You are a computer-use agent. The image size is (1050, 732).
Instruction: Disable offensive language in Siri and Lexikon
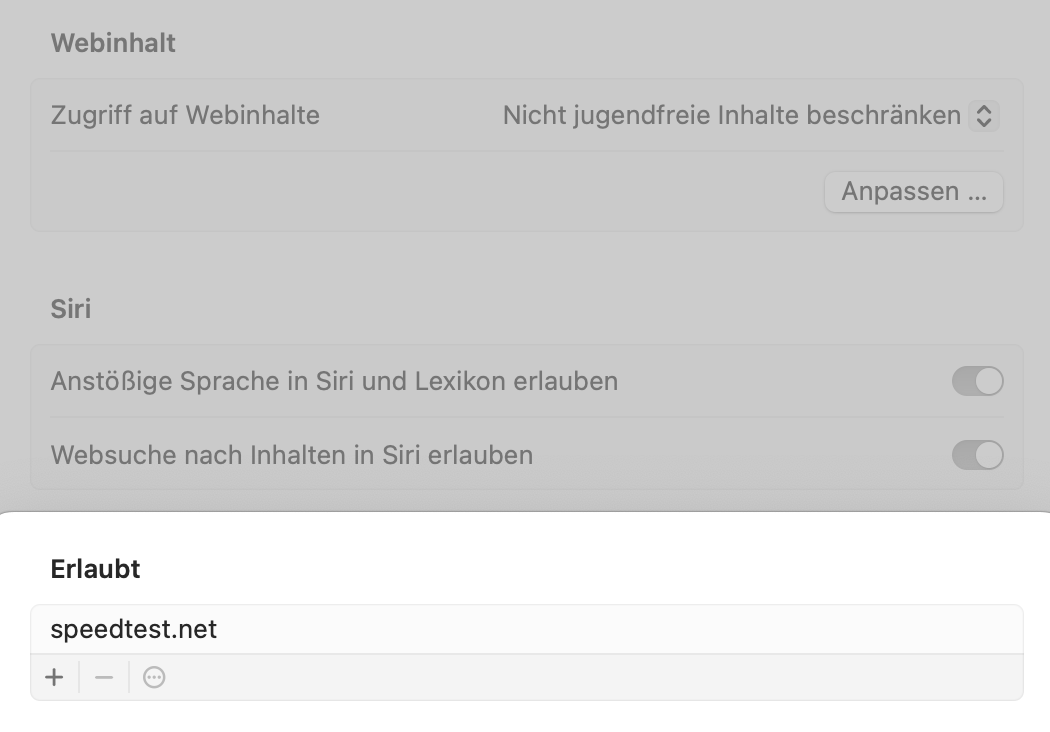(977, 381)
